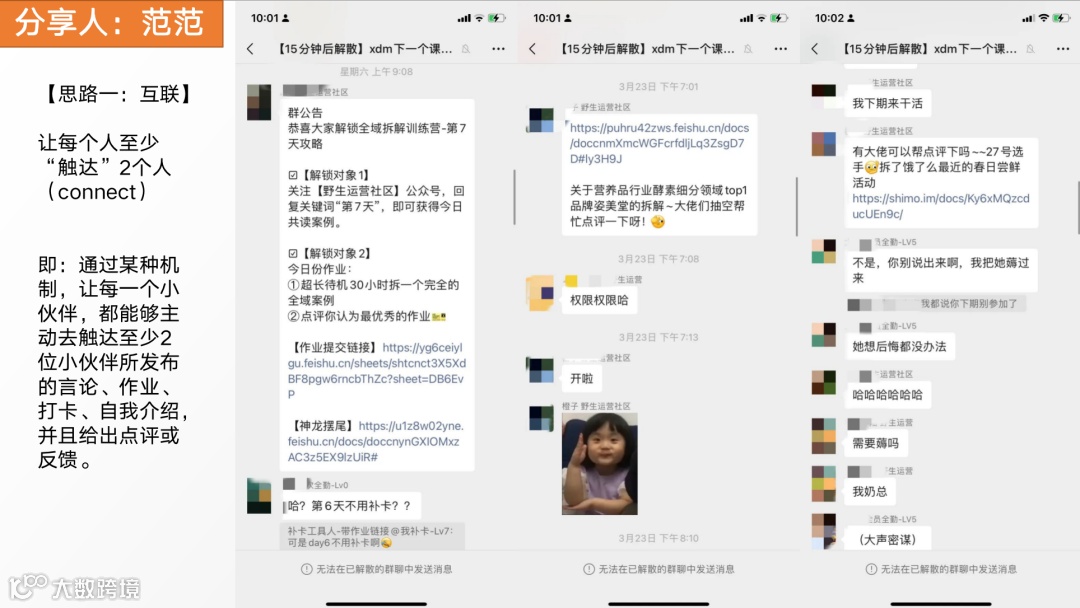Screen dimensions: 1080x608
Task: Open the 神龙摆尾 feishu docs link
Action: pos(376,441)
